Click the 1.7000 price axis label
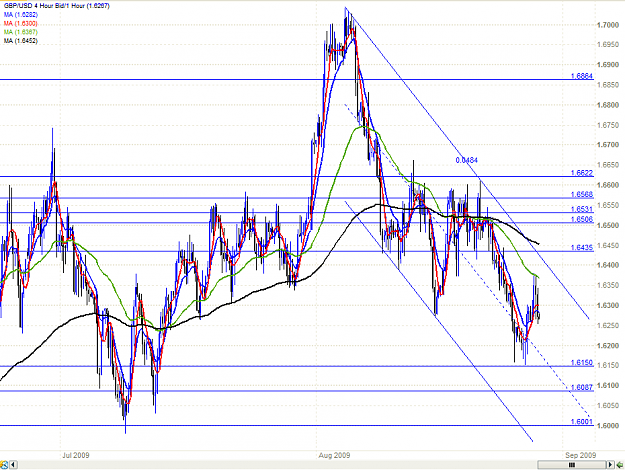This screenshot has width=625, height=470. coord(608,25)
